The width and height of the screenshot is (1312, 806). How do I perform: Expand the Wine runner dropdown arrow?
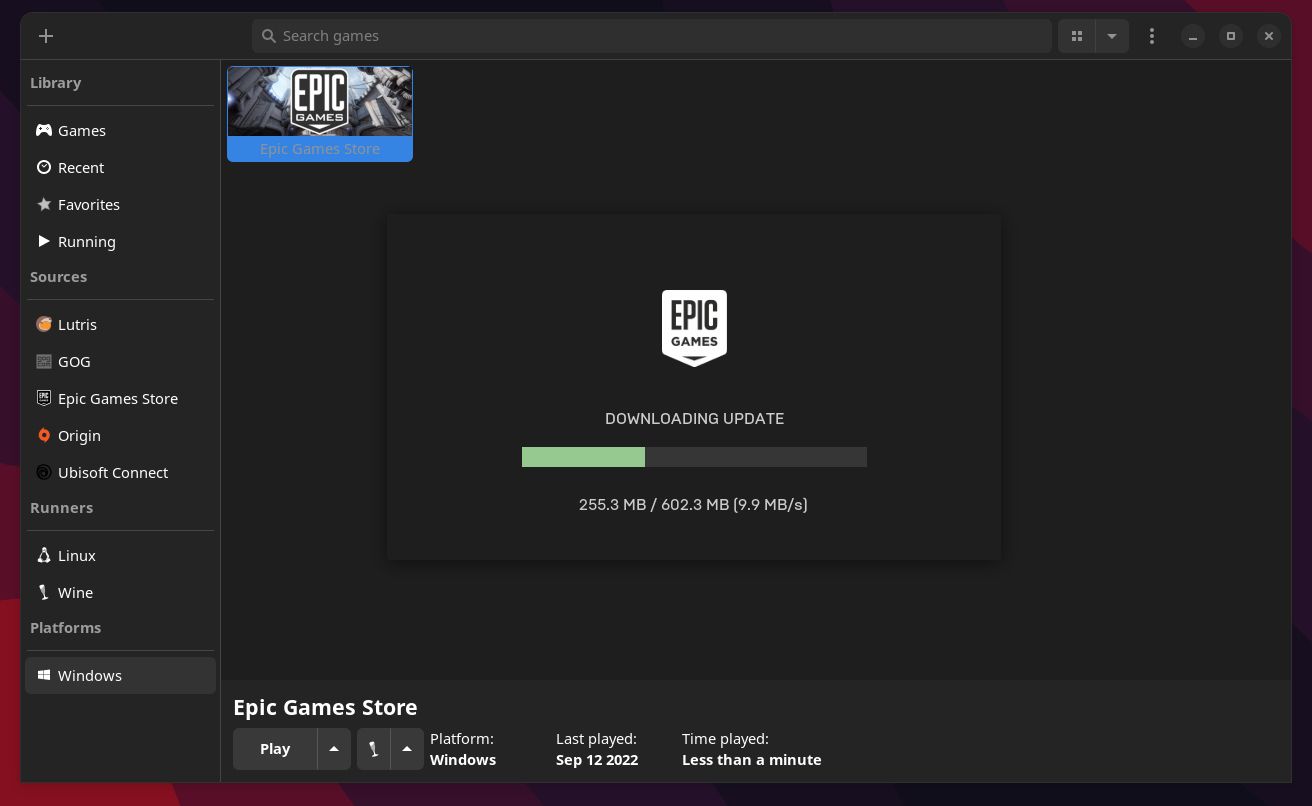pyautogui.click(x=407, y=748)
